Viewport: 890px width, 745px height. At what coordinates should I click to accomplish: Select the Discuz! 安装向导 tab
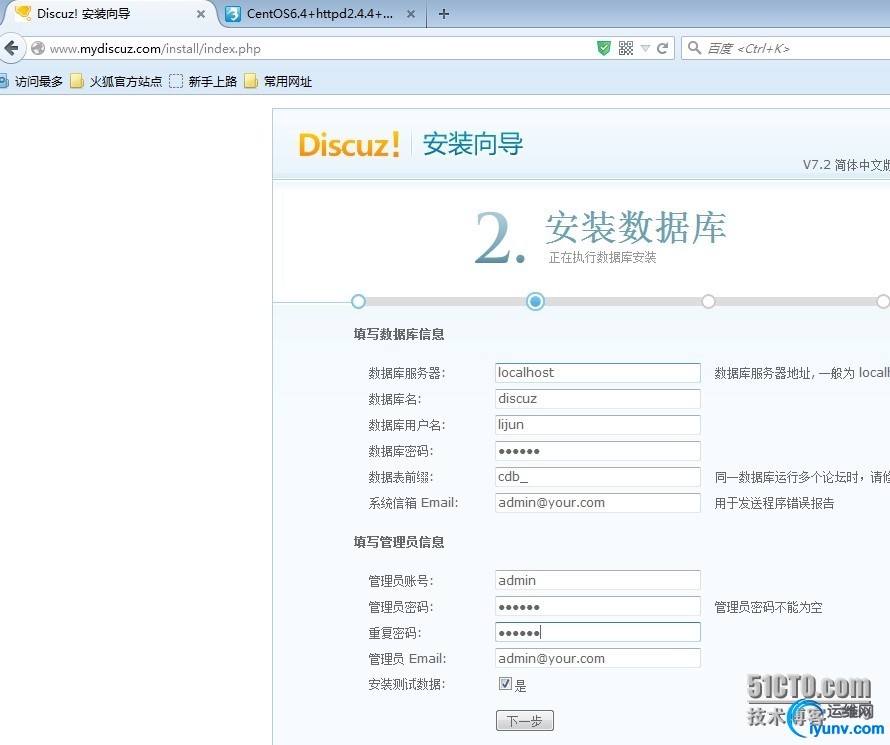tap(108, 14)
